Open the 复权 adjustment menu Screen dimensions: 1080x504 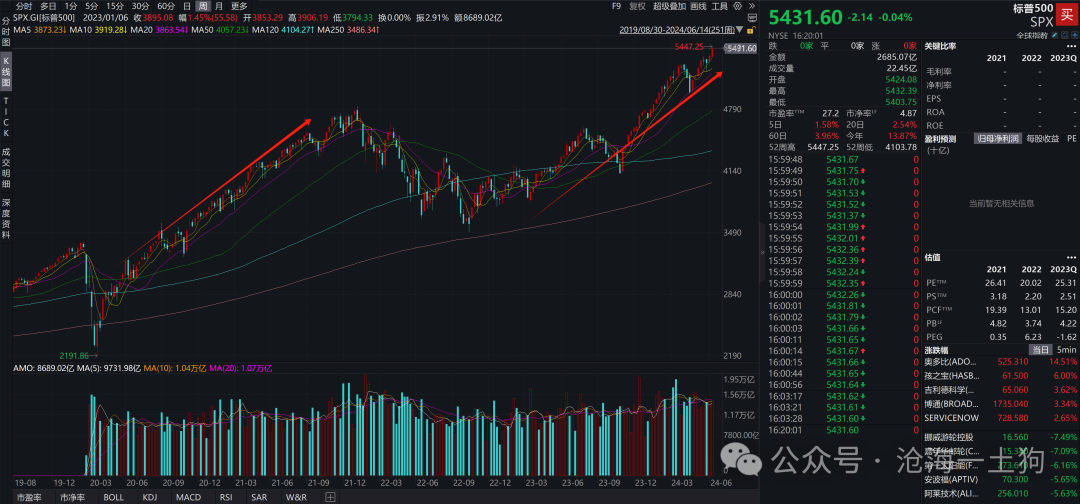pyautogui.click(x=638, y=6)
